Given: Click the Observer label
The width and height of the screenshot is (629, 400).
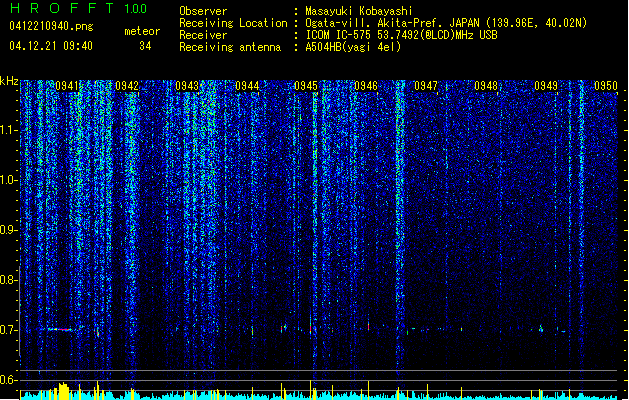Looking at the screenshot, I should (x=203, y=11).
